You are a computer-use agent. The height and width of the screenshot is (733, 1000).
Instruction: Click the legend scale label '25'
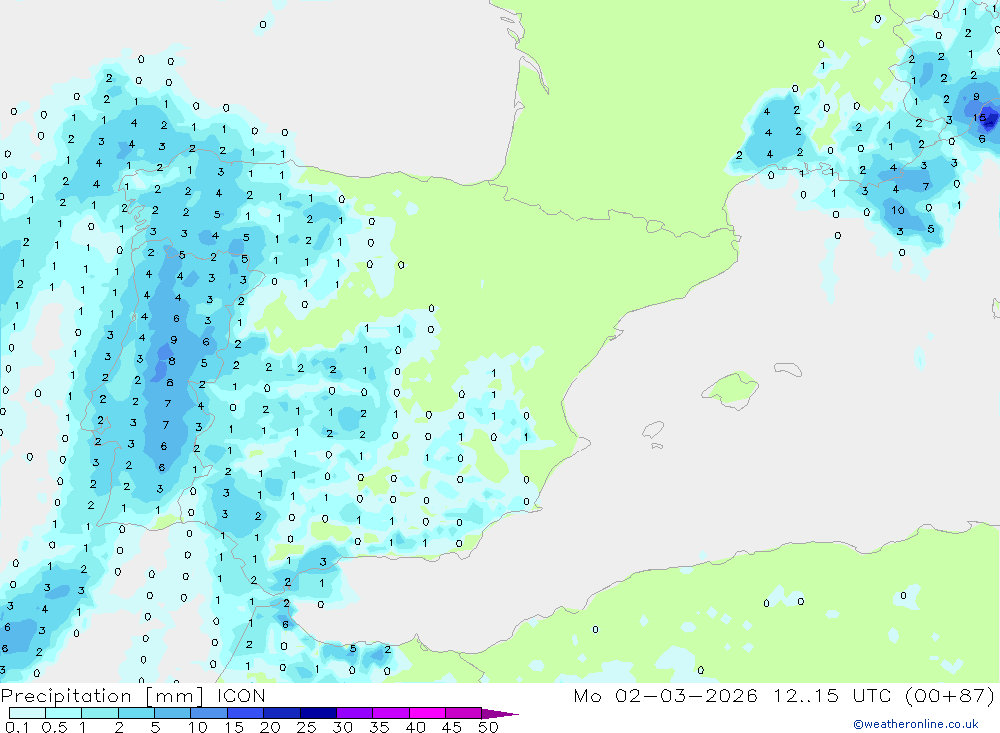coord(306,727)
